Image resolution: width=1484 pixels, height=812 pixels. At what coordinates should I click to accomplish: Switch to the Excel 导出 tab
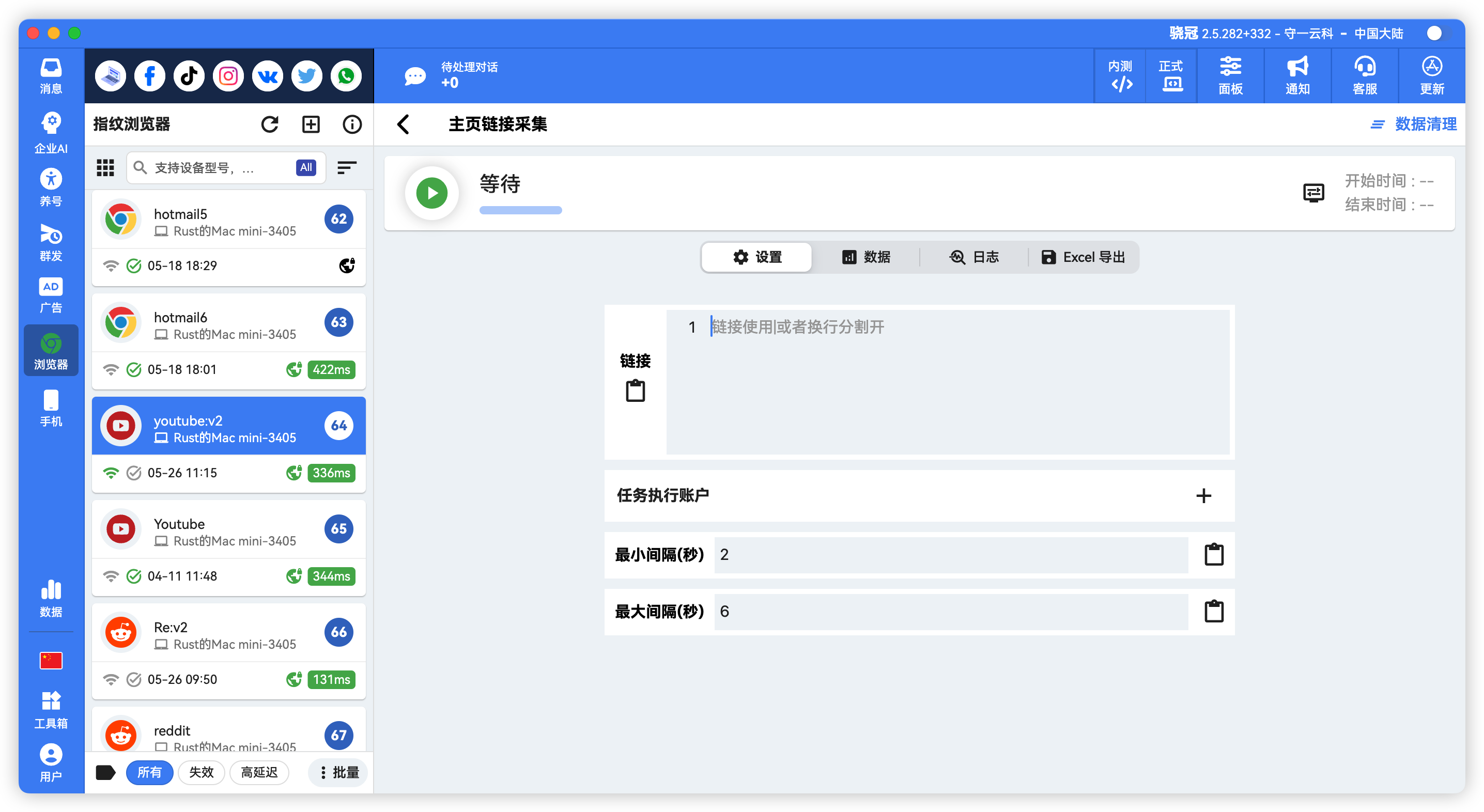pos(1083,257)
